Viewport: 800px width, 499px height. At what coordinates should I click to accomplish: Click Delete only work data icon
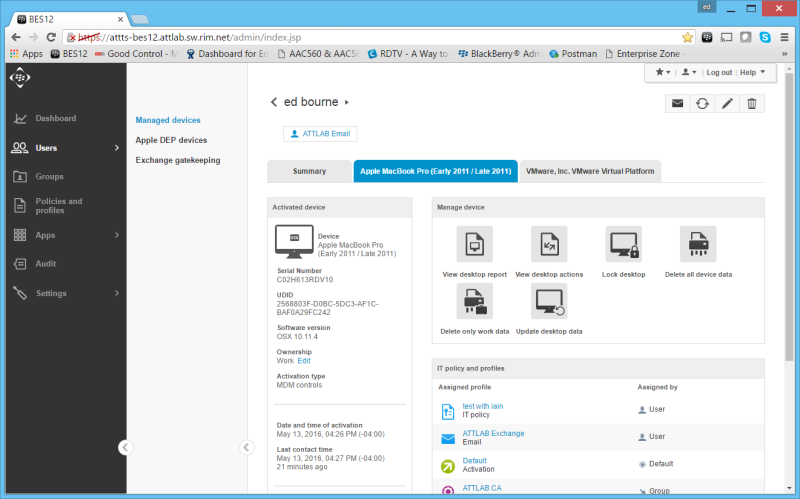(474, 301)
